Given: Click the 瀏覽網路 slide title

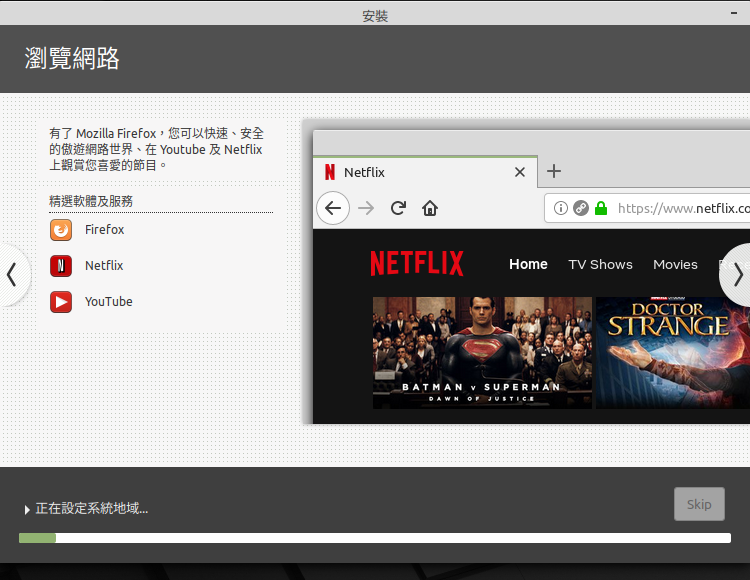Looking at the screenshot, I should point(72,58).
